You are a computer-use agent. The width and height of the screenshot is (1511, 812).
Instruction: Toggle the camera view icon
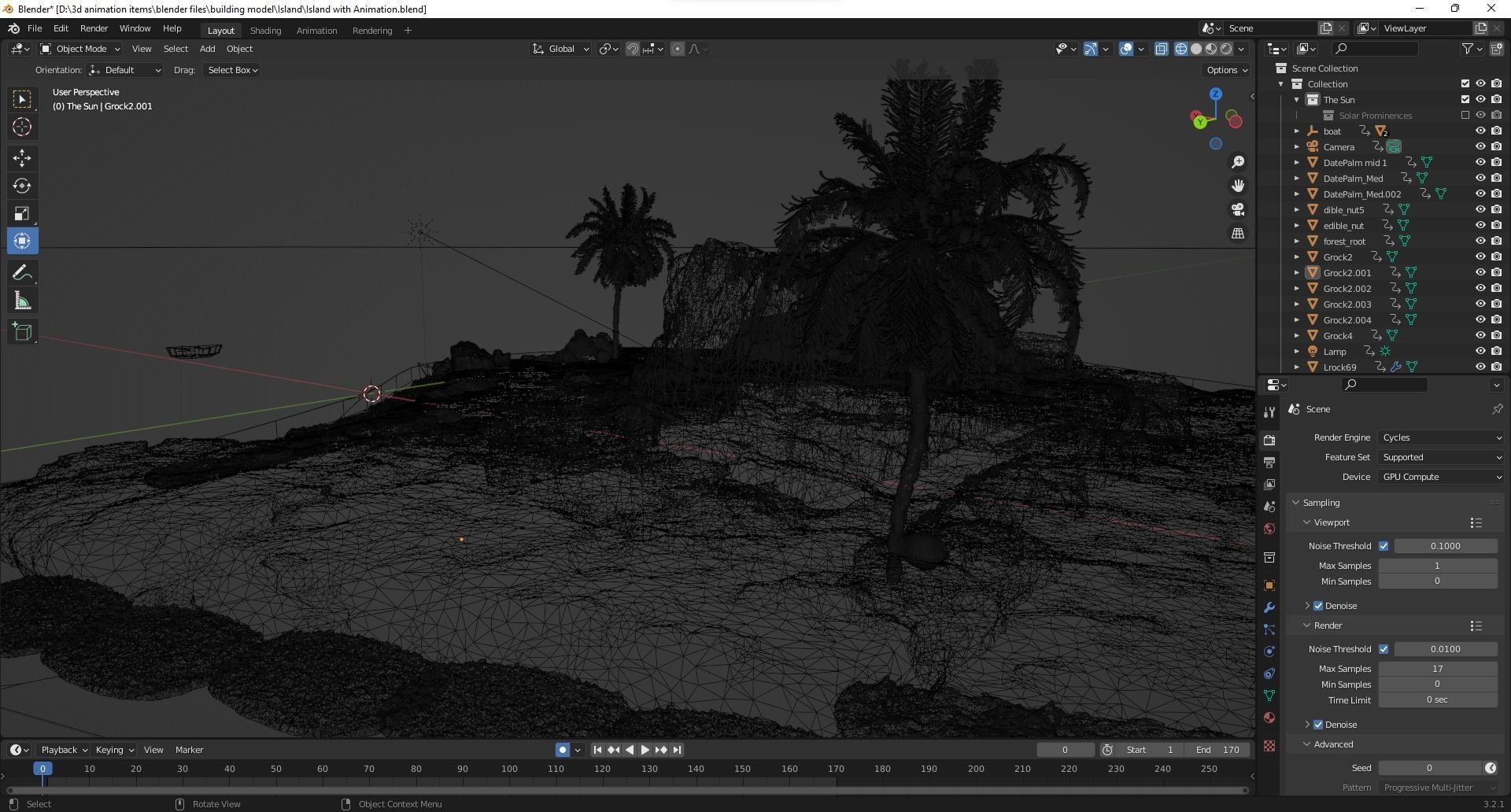[1238, 209]
